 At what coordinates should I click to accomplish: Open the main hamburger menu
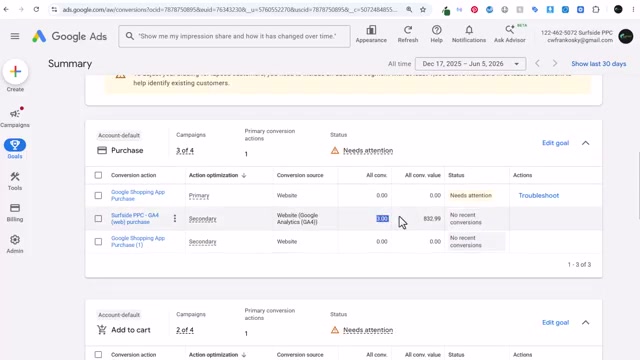(15, 36)
